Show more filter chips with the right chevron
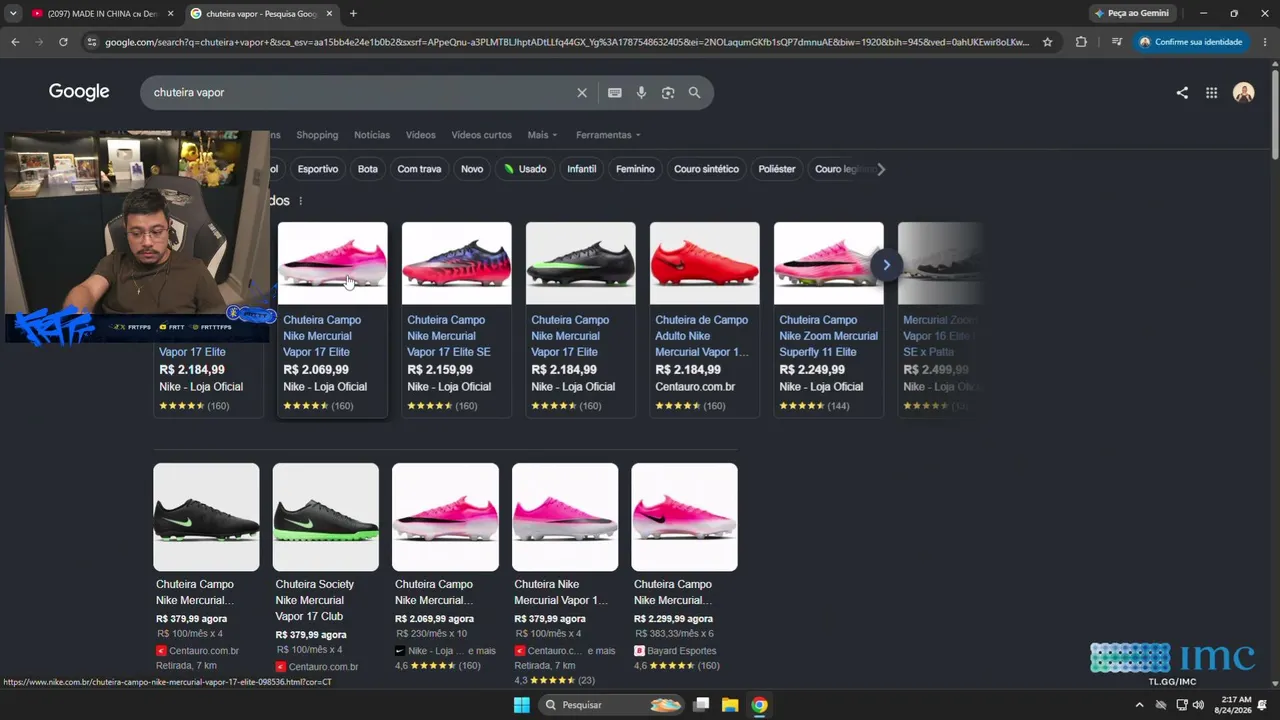 881,169
